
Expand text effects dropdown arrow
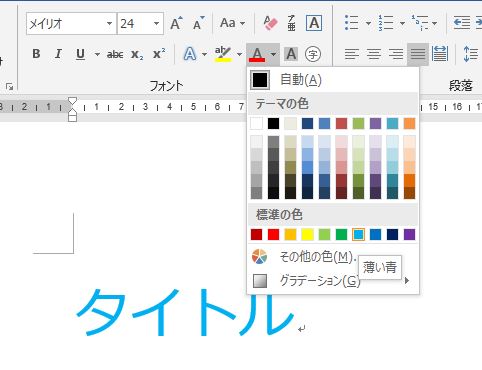204,54
